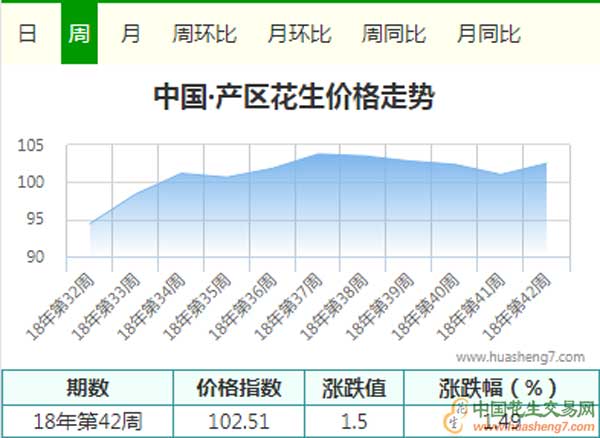Open the 周同比 tab
The image size is (600, 438).
click(394, 33)
